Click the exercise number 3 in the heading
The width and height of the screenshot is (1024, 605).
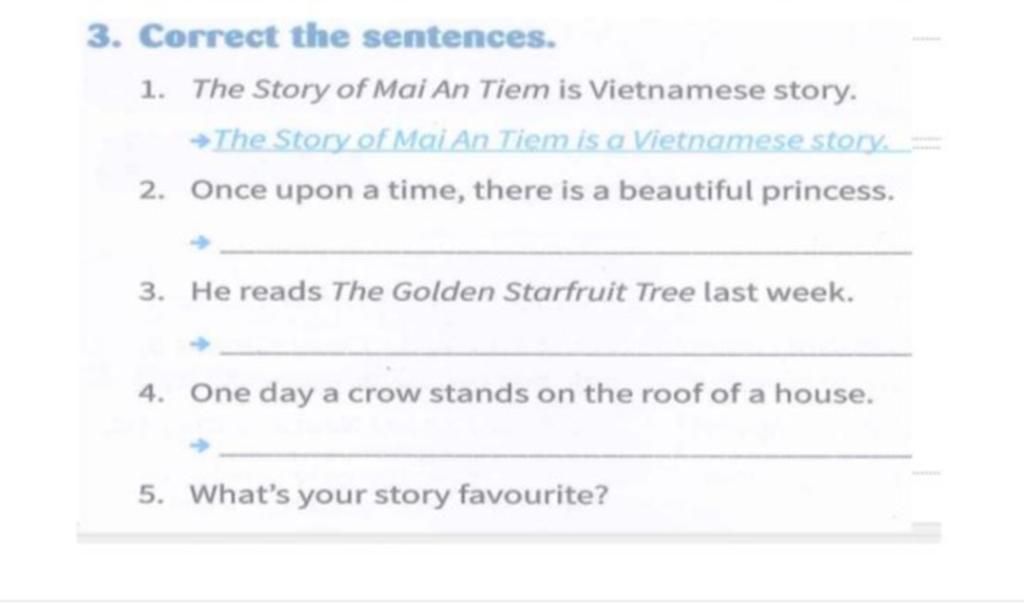98,37
